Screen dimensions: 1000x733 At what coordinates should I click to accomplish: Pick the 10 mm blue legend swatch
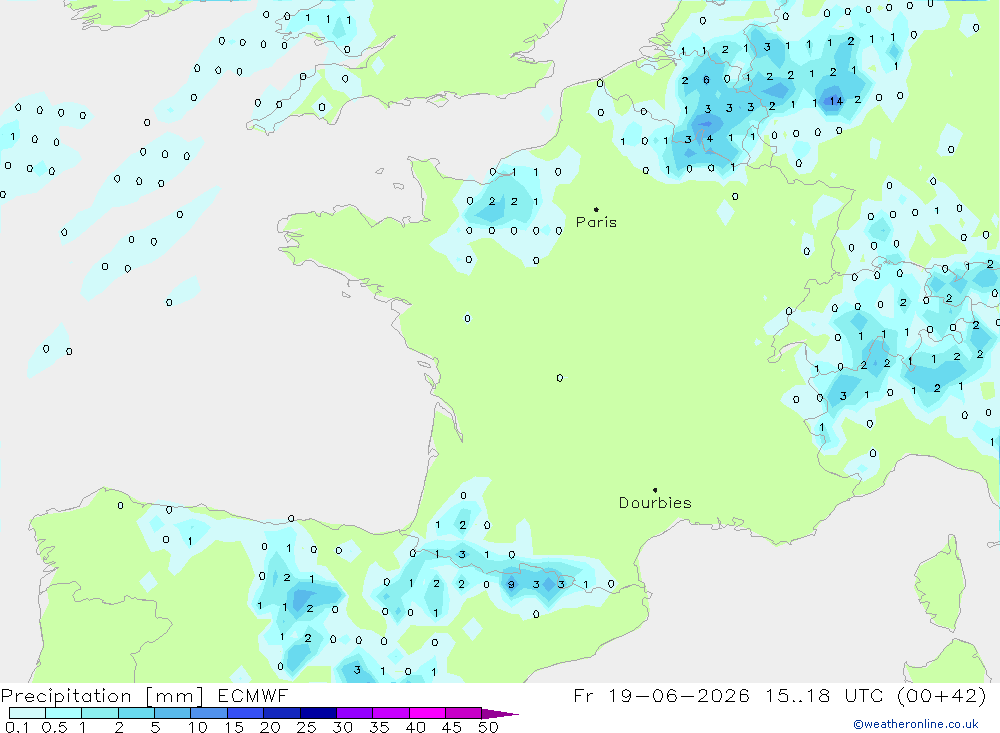tap(209, 713)
